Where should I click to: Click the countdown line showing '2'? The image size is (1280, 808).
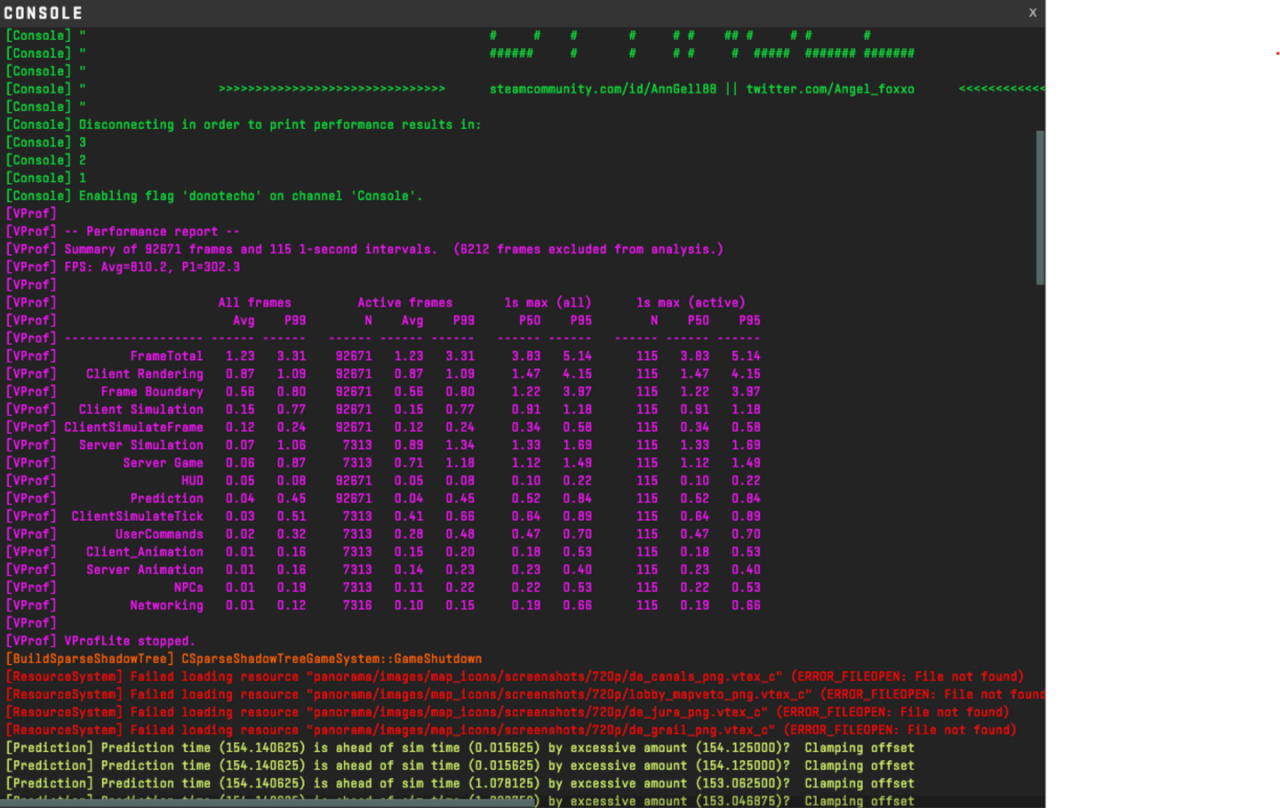tap(46, 160)
